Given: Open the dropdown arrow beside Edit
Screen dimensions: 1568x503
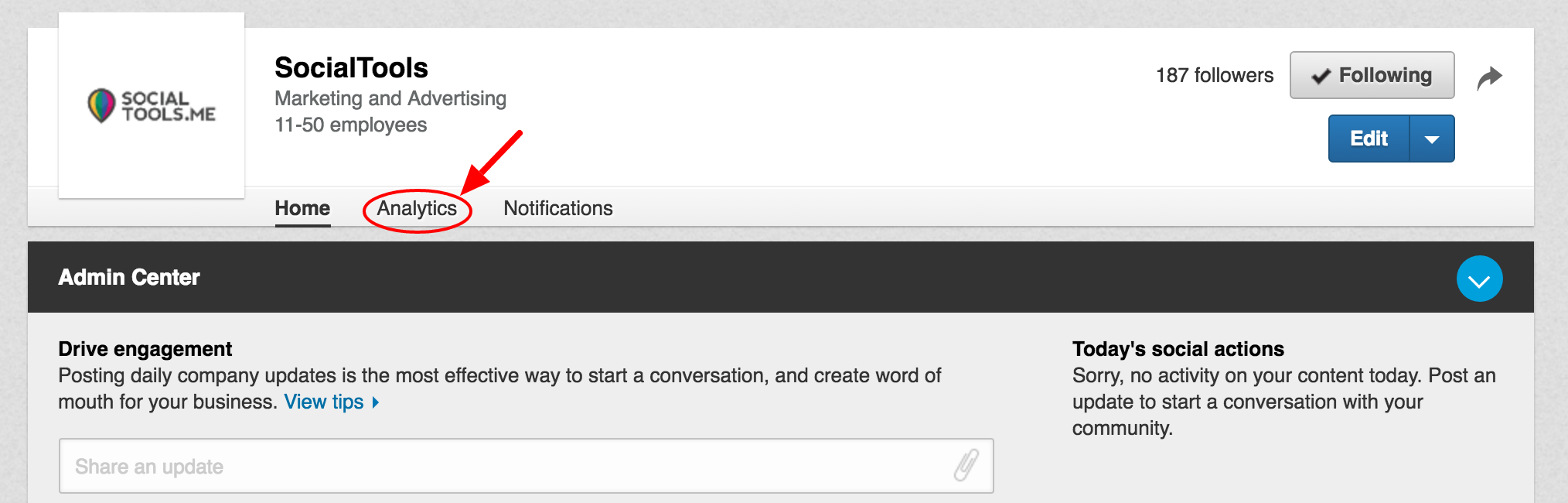Looking at the screenshot, I should tap(1432, 139).
